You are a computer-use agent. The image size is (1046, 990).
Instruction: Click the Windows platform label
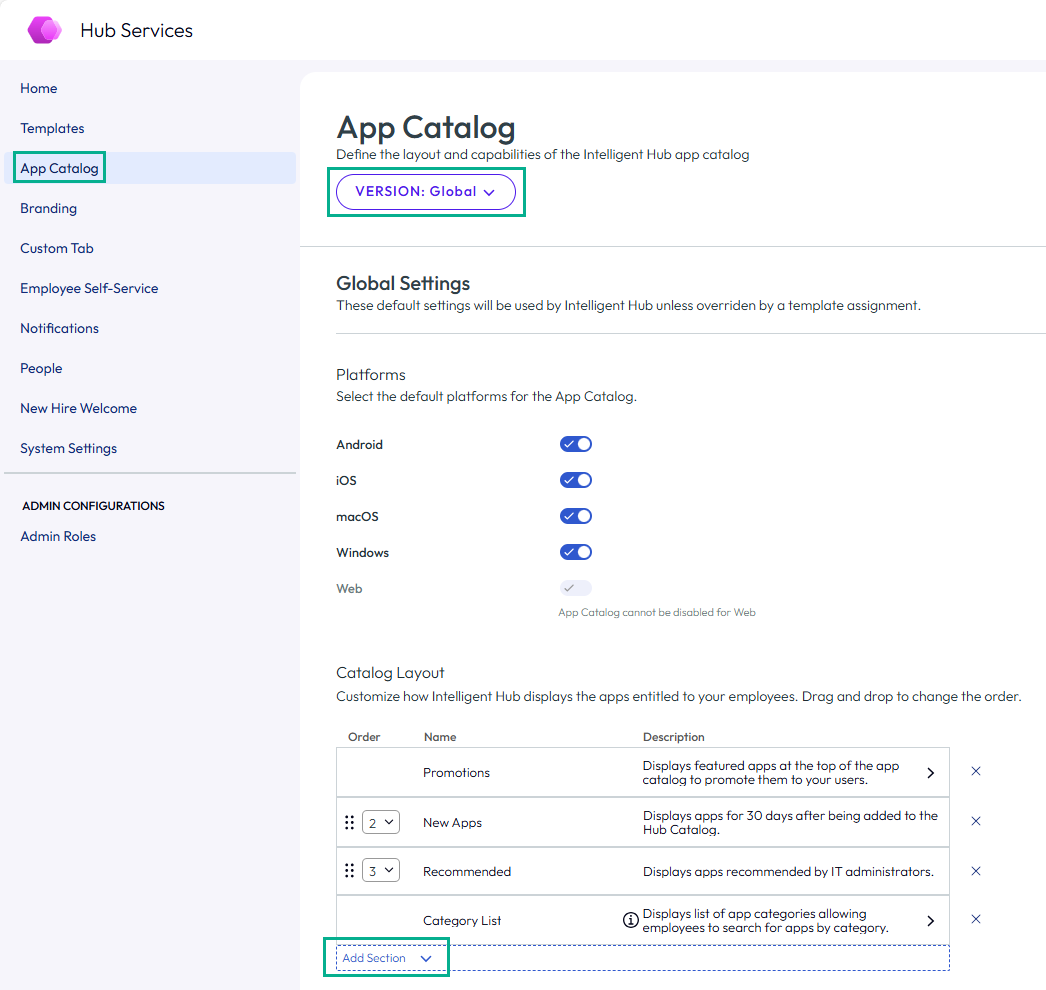362,553
